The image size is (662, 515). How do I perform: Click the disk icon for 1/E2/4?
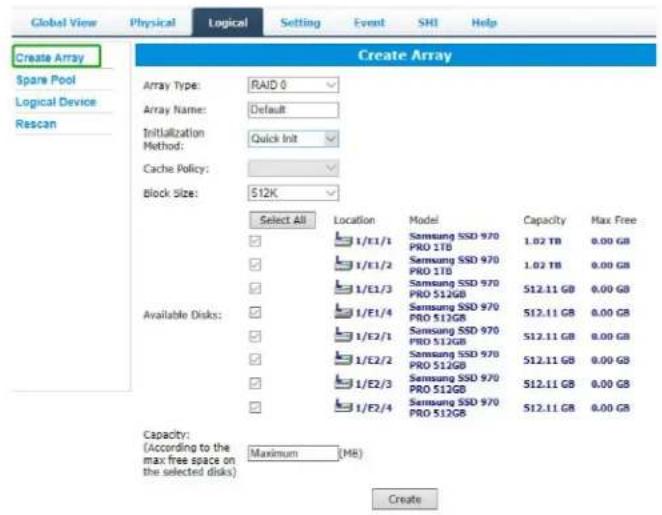coord(343,406)
